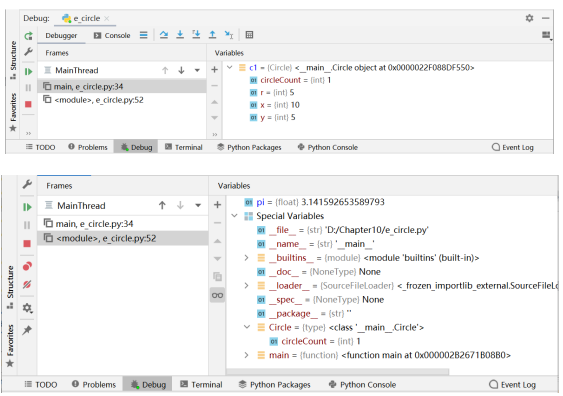This screenshot has width=563, height=396.
Task: Hide the top Debug tool window
Action: pyautogui.click(x=546, y=18)
